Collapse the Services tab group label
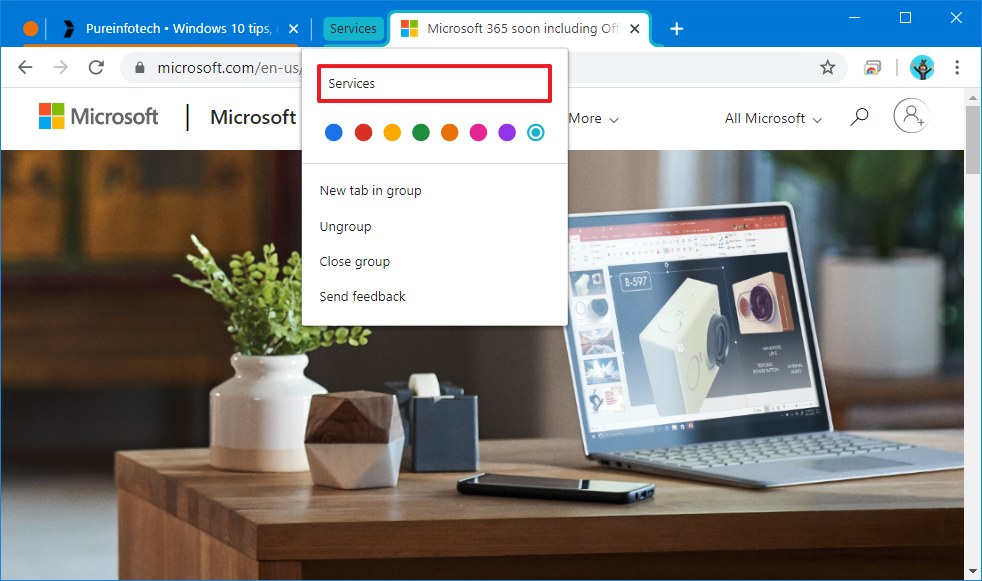Screen dimensions: 982x581 [353, 29]
